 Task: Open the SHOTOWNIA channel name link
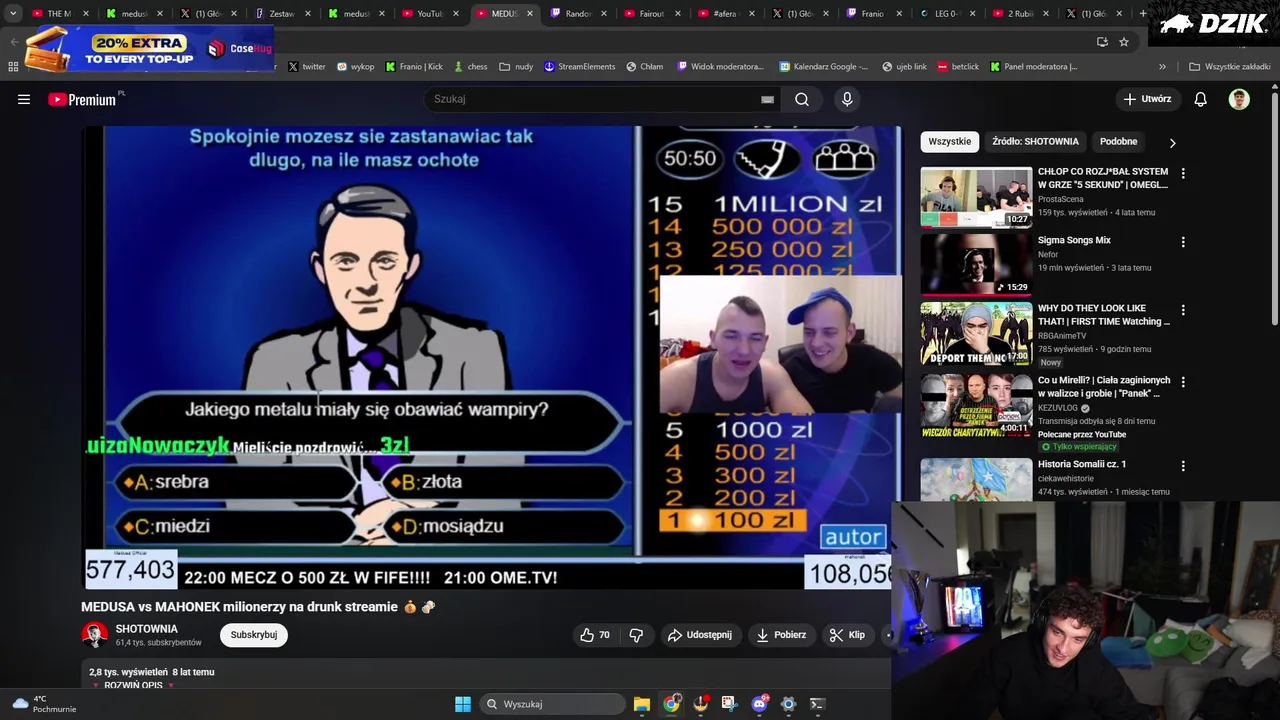[146, 629]
